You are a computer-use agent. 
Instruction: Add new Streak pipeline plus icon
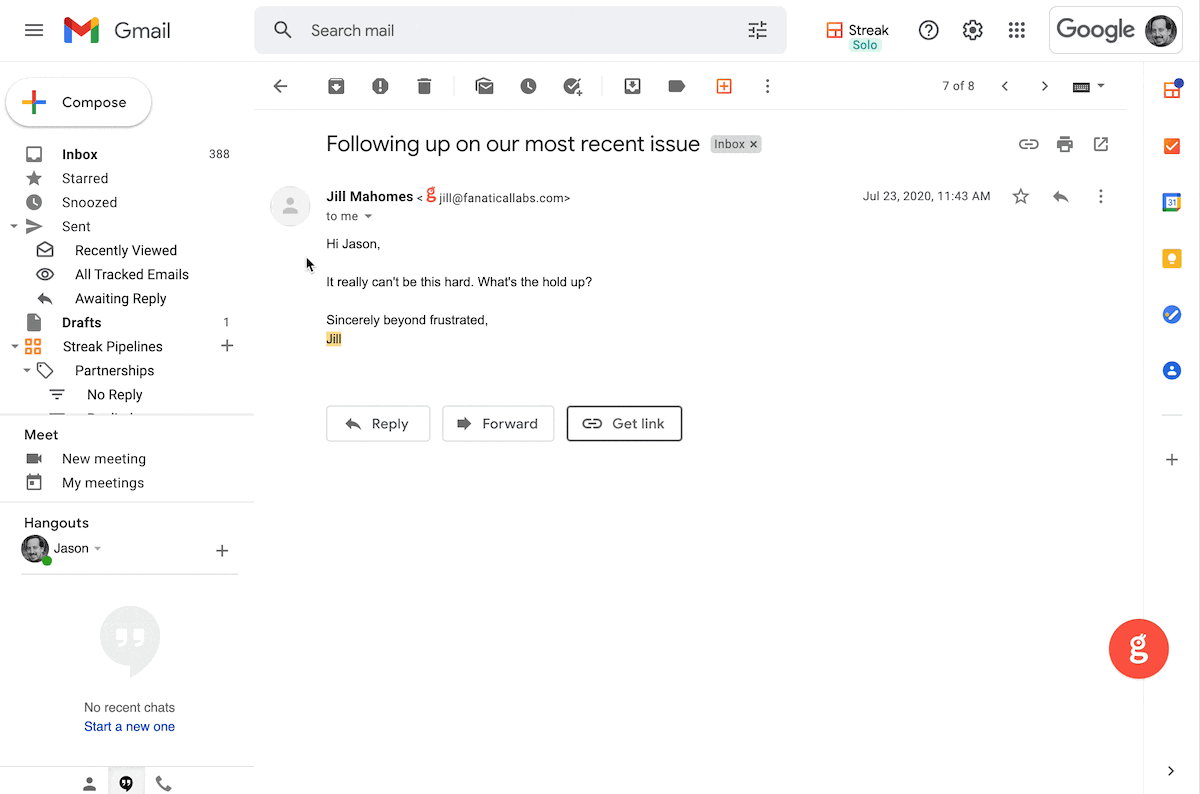[x=227, y=346]
